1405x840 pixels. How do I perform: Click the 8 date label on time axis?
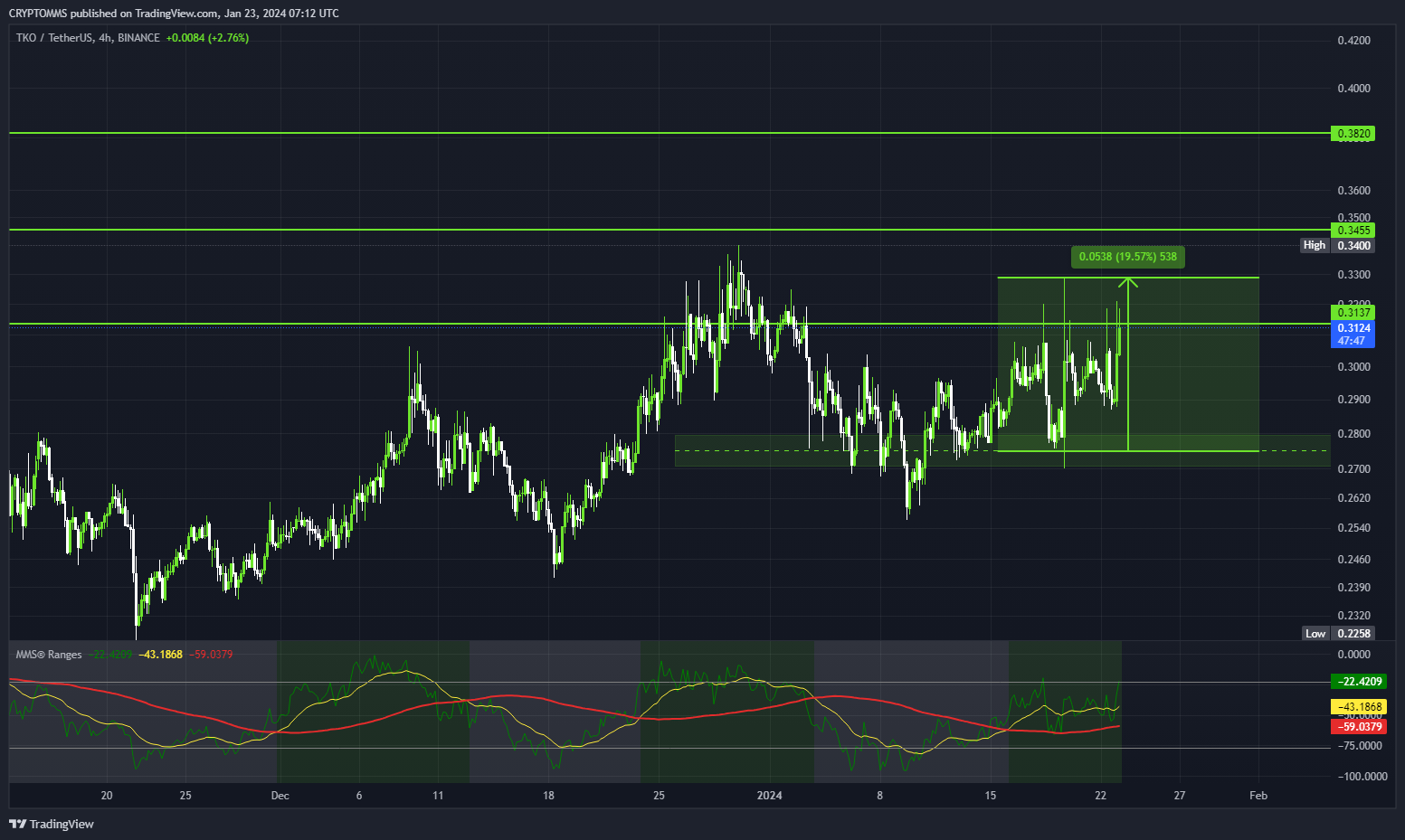[x=879, y=796]
